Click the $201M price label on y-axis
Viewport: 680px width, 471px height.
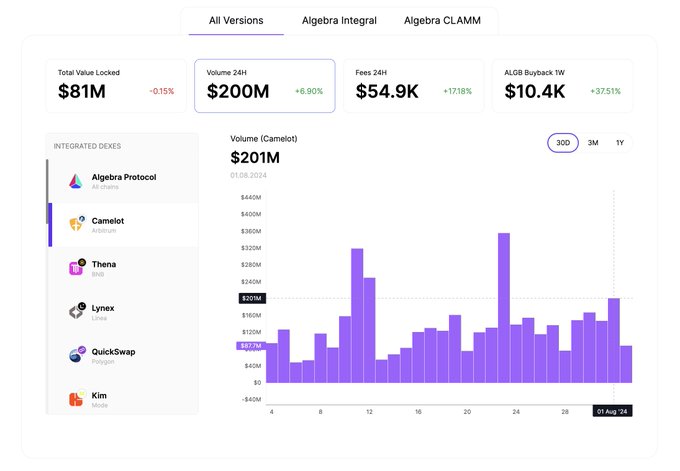pyautogui.click(x=251, y=298)
